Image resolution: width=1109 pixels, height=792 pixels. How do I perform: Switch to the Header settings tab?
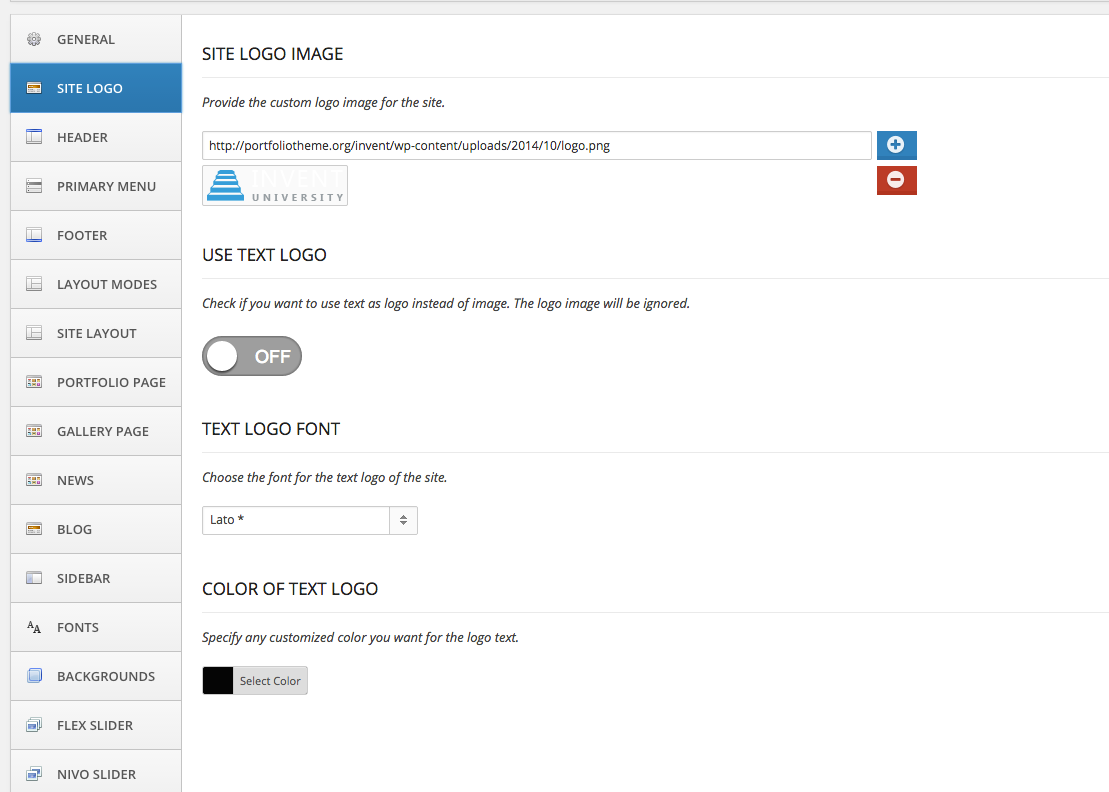coord(33,137)
